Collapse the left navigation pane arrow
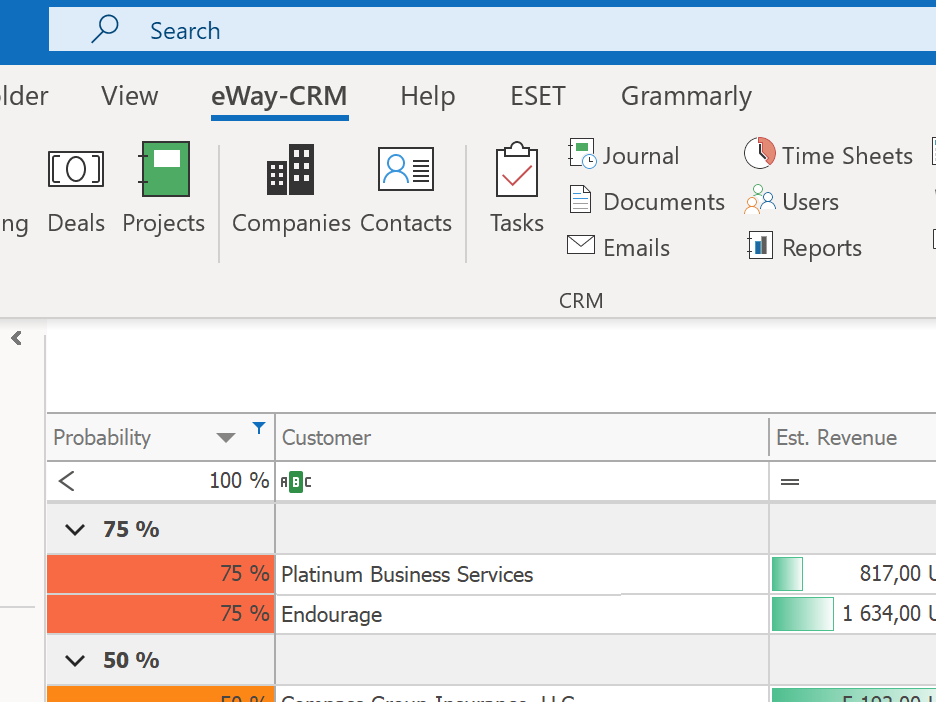936x702 pixels. (17, 338)
